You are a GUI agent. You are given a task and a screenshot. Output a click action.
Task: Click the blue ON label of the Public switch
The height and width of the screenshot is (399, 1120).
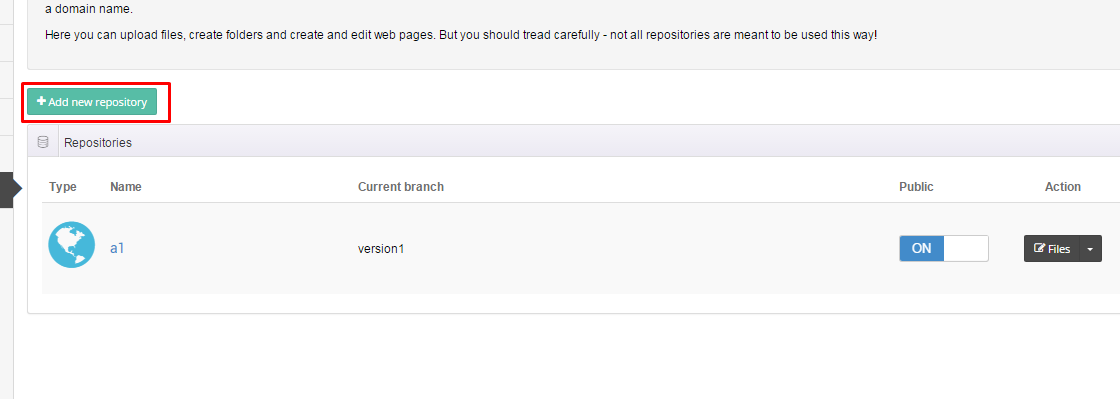(921, 248)
